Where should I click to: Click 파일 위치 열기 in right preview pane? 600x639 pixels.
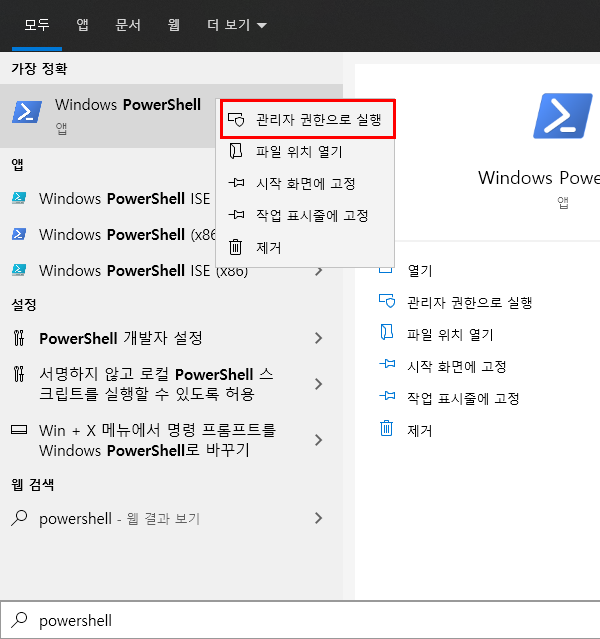[x=450, y=335]
